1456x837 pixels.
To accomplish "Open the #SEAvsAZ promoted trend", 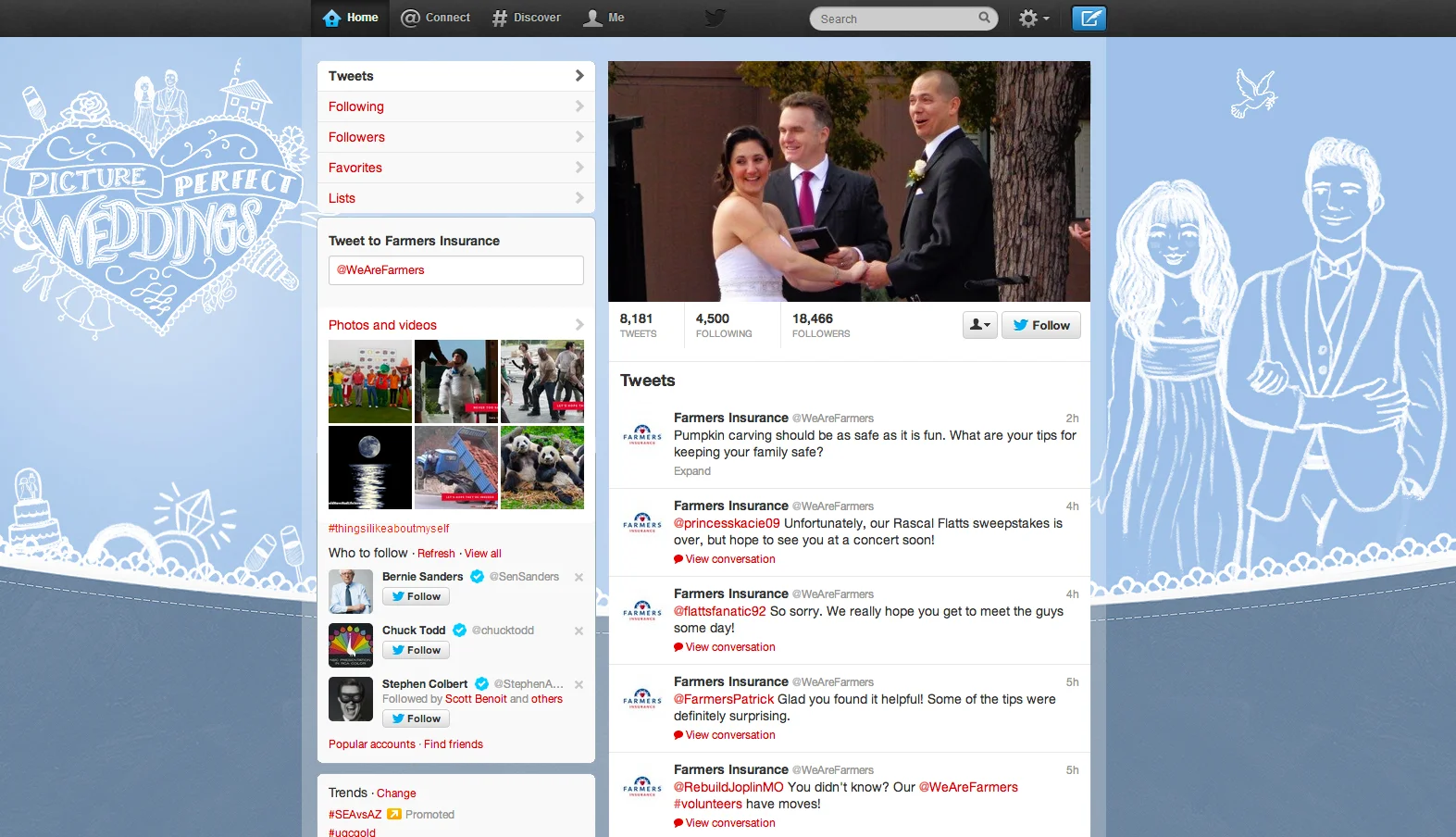I will (x=355, y=815).
